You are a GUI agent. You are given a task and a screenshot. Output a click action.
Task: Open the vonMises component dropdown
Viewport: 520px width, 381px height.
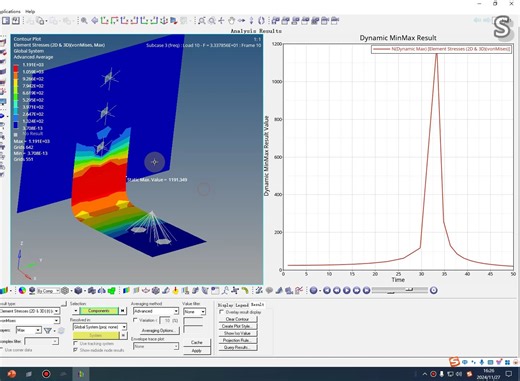pos(30,321)
